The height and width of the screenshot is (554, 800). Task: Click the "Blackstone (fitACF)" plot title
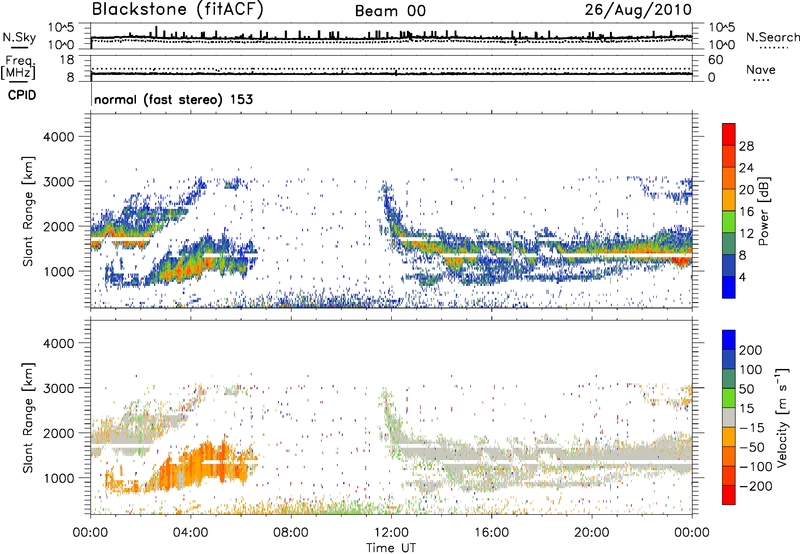click(178, 10)
